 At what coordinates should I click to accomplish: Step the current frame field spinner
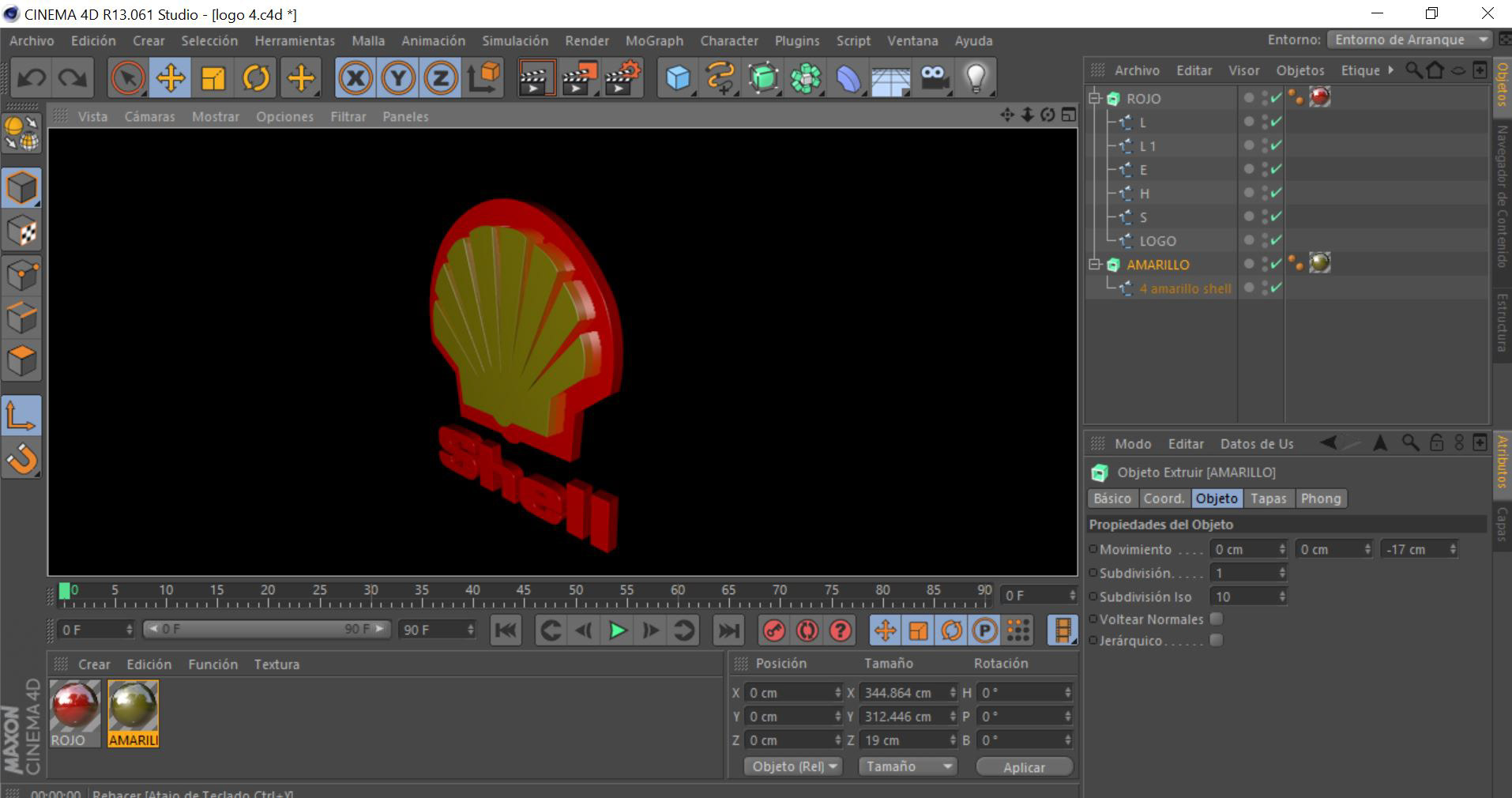(x=1072, y=595)
